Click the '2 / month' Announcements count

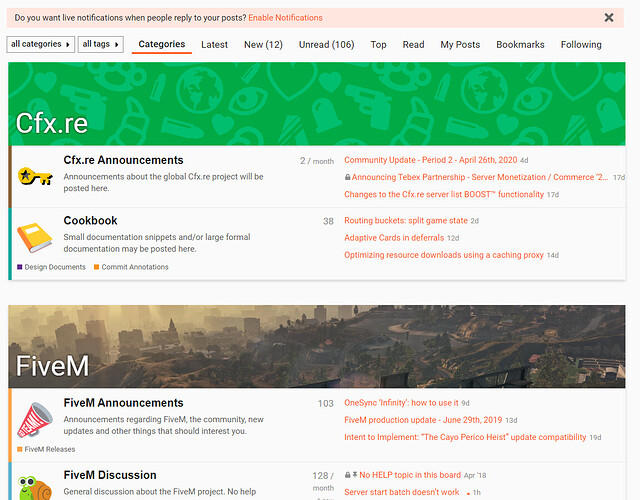coord(317,161)
